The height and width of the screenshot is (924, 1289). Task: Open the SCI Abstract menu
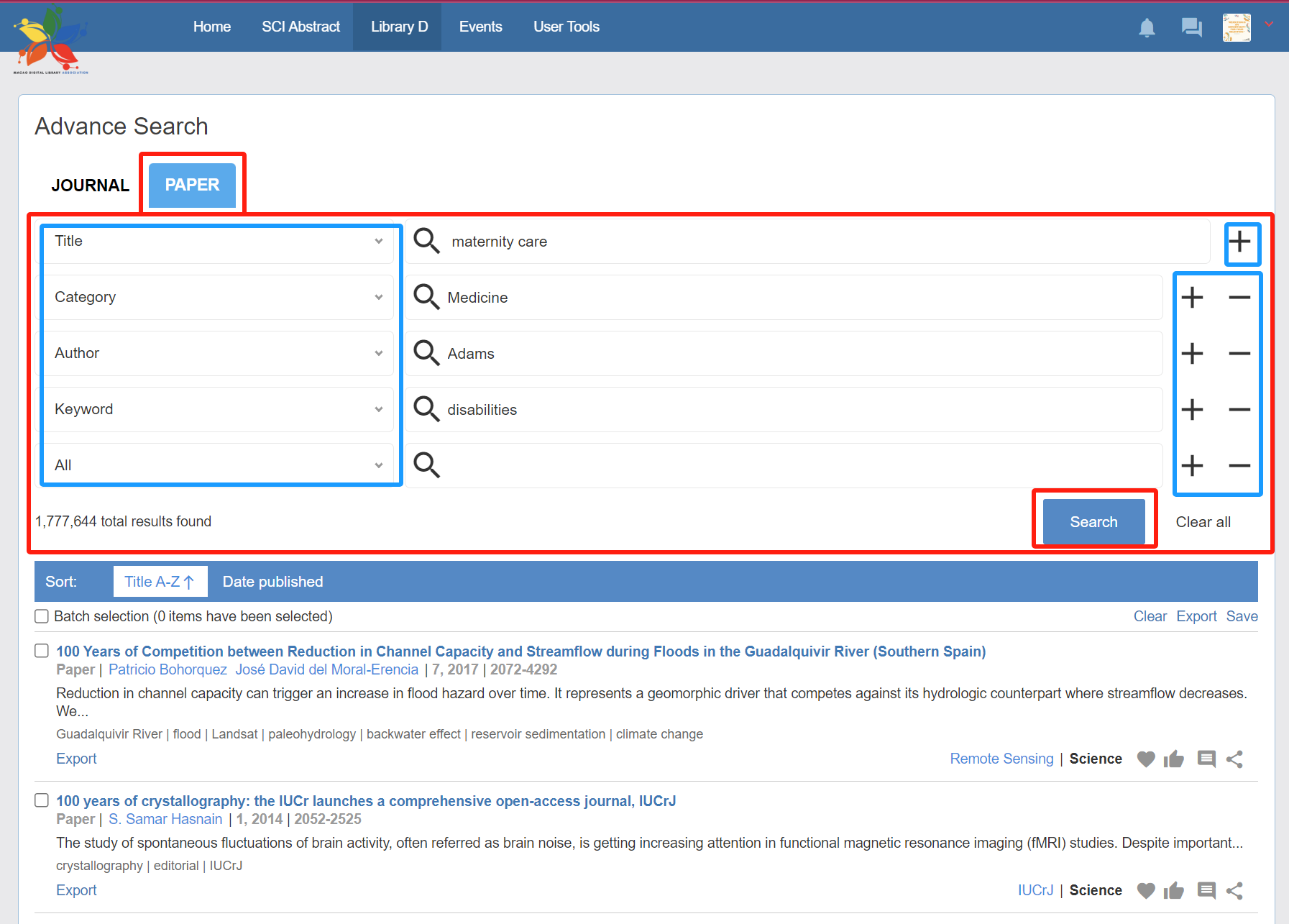(x=301, y=27)
